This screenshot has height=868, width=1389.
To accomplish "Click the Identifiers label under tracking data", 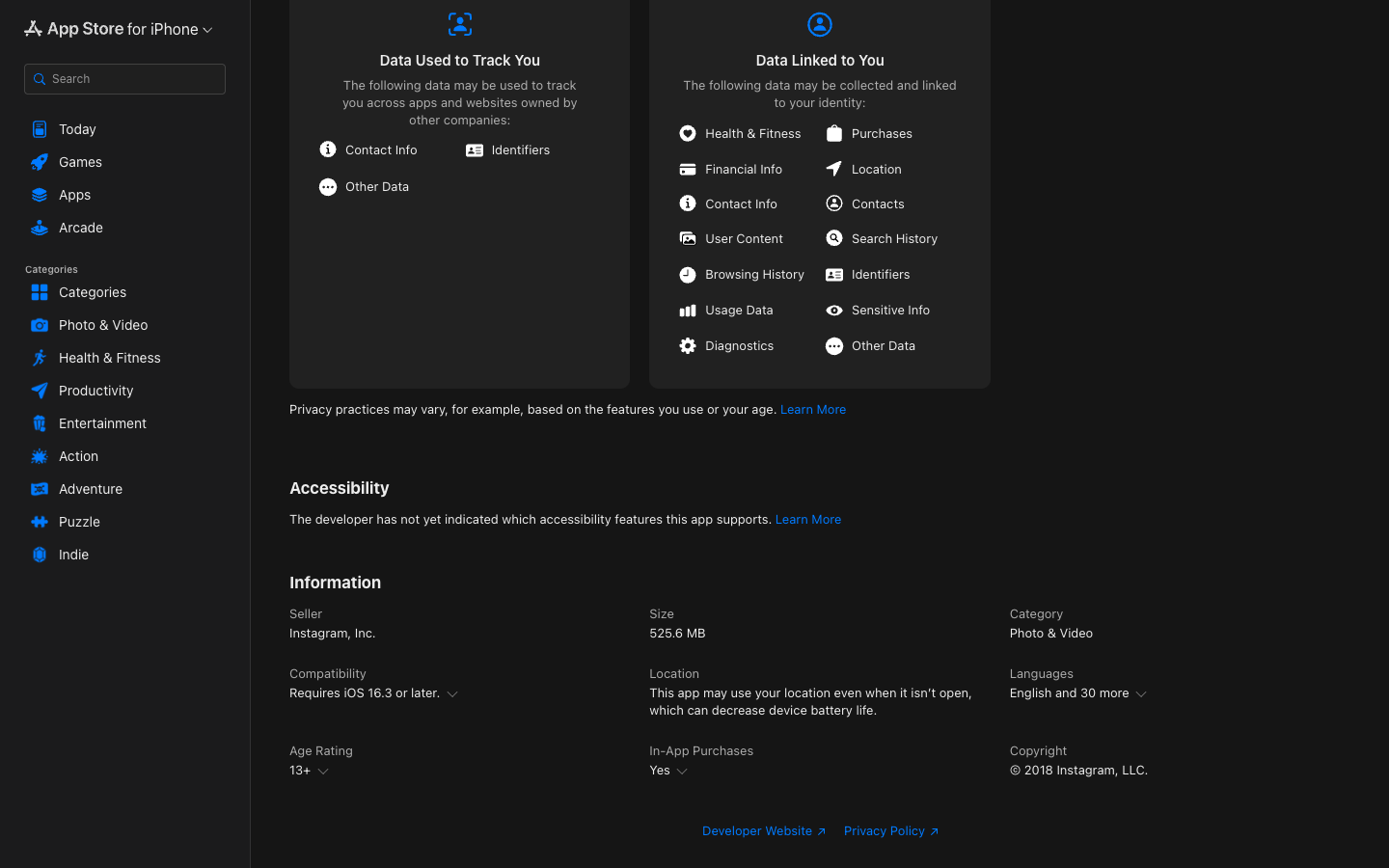I will pos(521,150).
